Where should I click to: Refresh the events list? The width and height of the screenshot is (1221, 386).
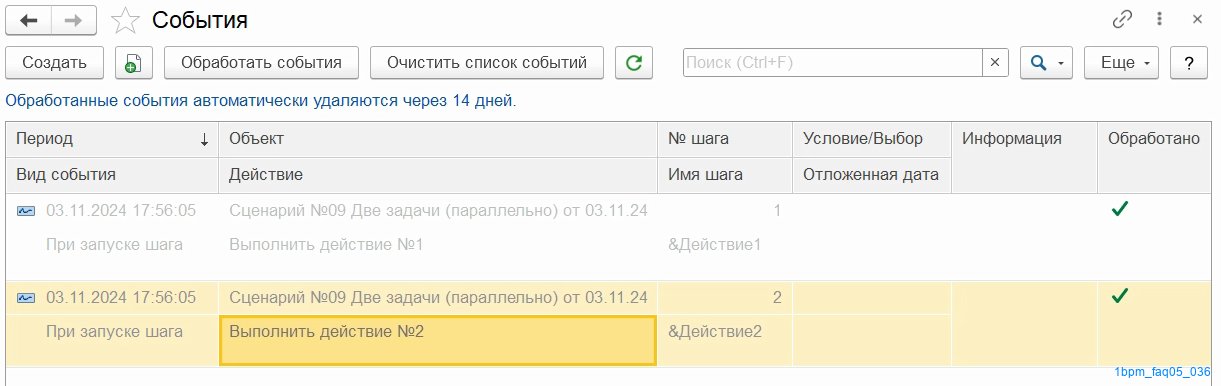point(633,63)
